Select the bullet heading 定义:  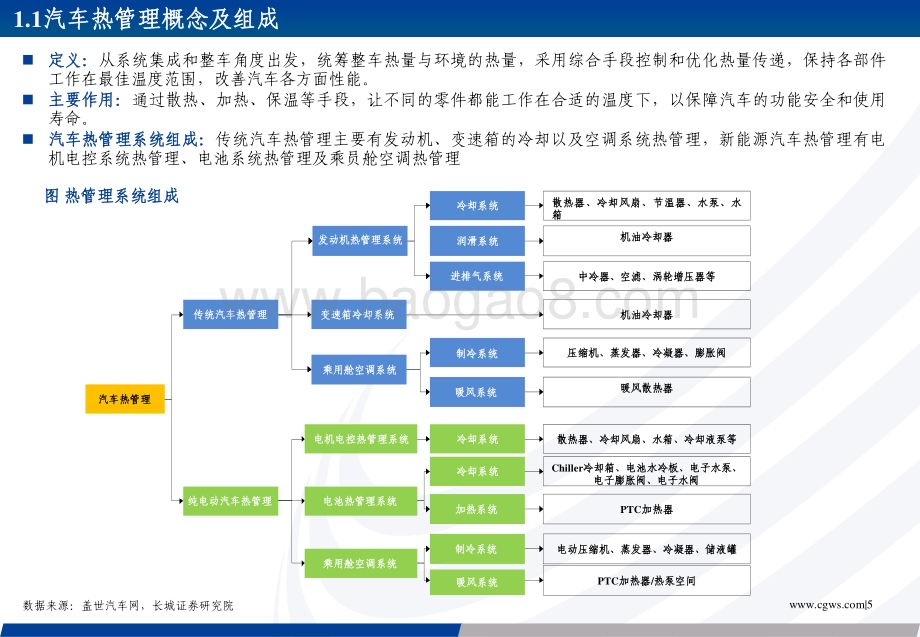[68, 60]
